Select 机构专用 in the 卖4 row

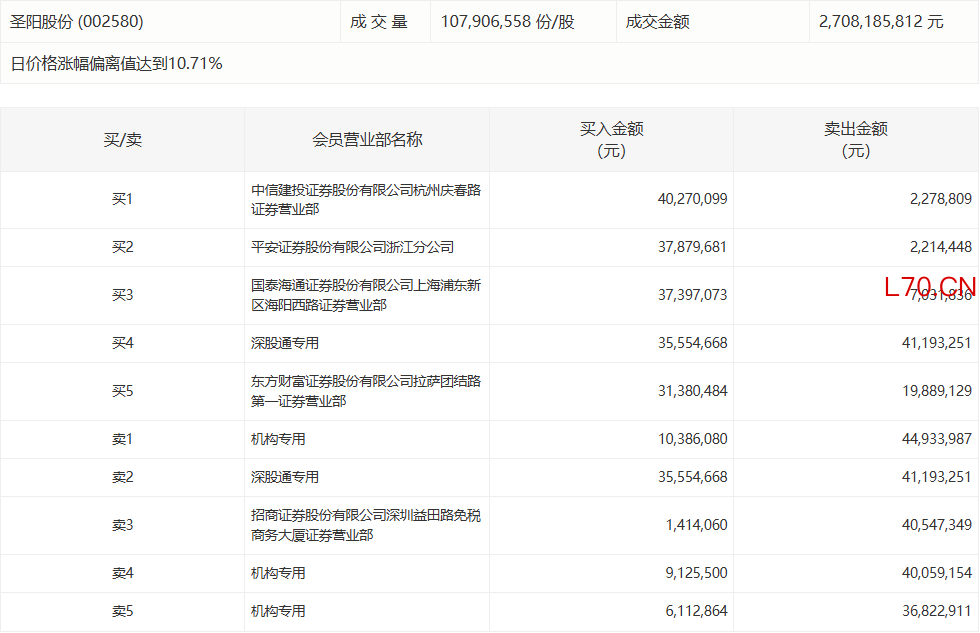pyautogui.click(x=278, y=573)
